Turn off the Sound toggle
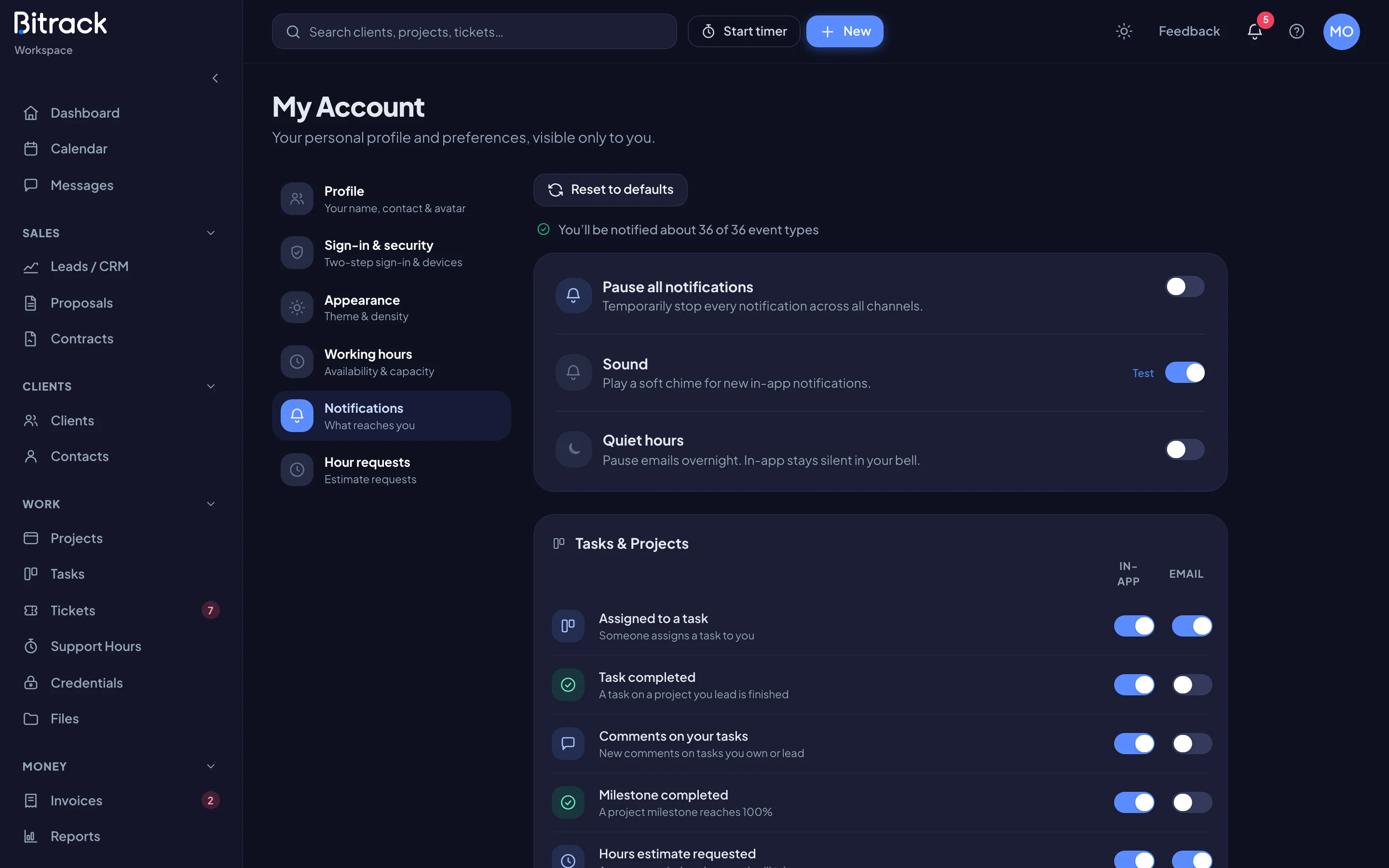 (1185, 373)
